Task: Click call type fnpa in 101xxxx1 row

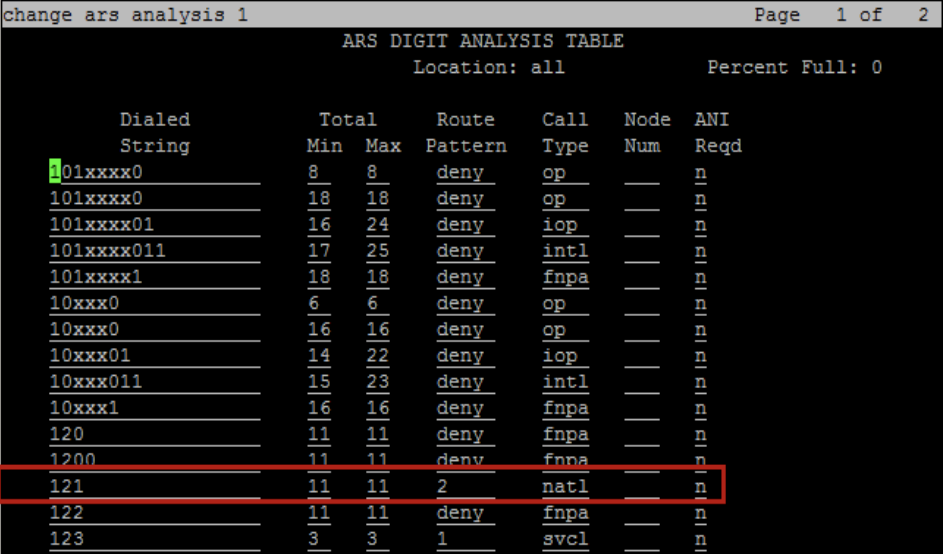Action: click(565, 277)
